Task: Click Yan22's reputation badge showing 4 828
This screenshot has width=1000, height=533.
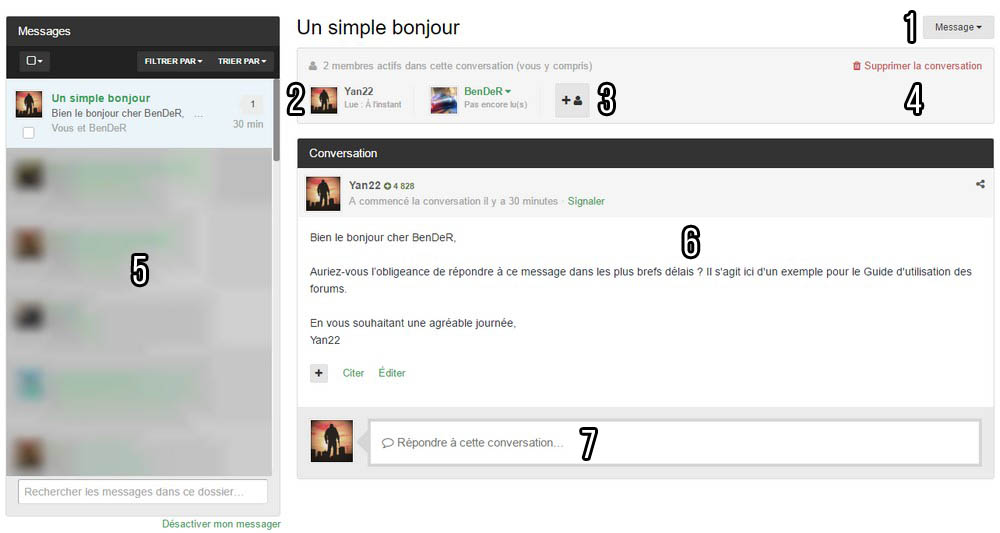Action: 399,186
